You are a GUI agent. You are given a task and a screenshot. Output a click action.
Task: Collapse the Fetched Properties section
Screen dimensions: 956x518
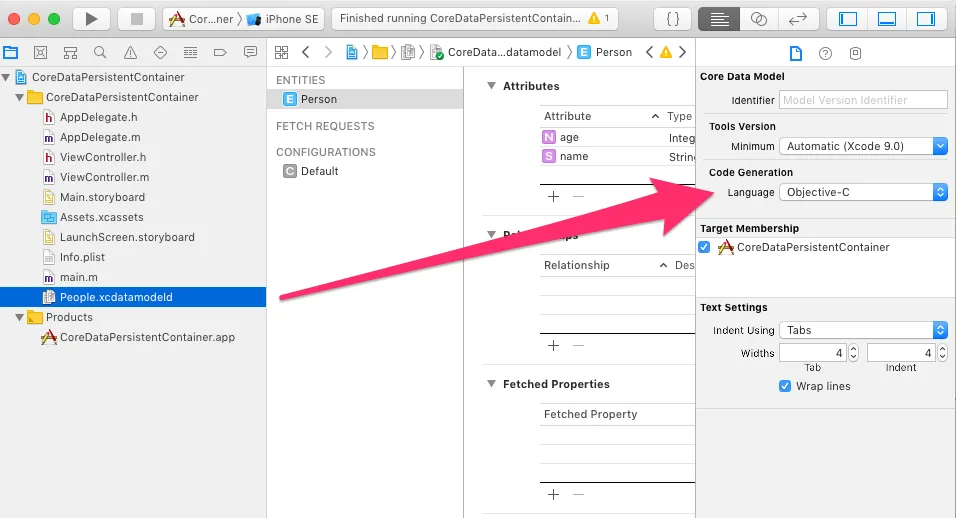point(491,384)
